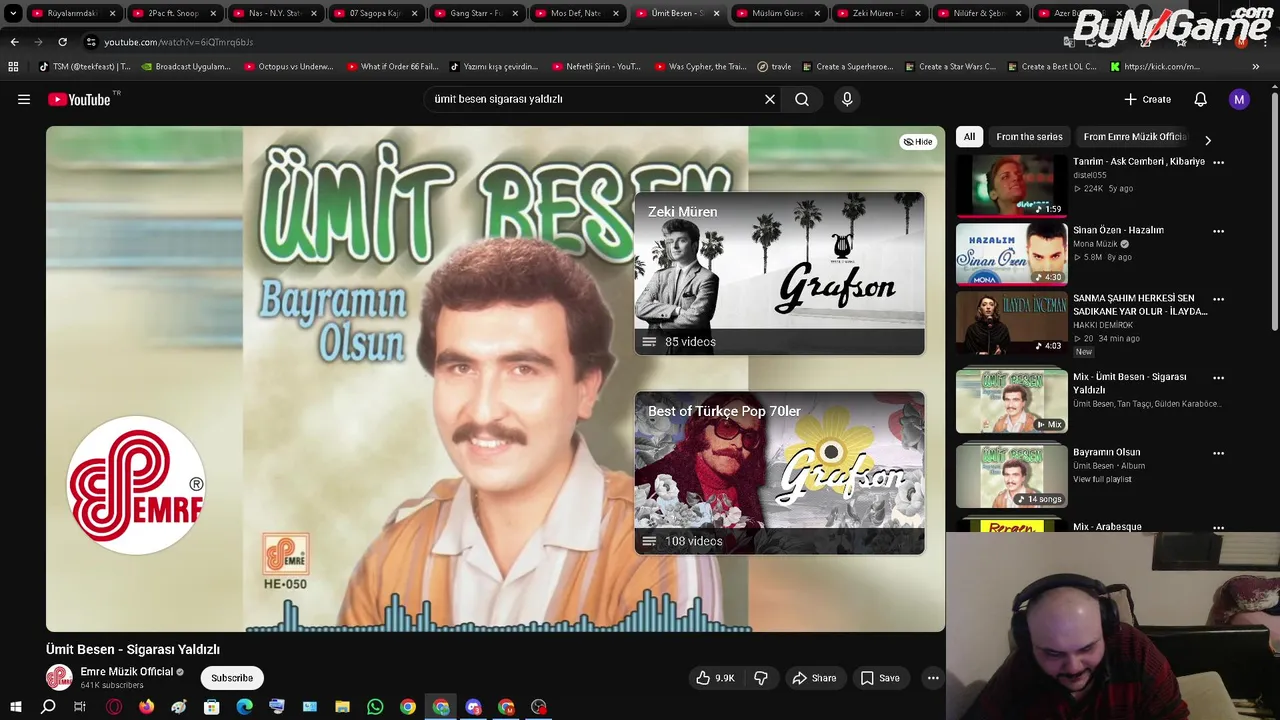
Task: Show more filter chips with right chevron
Action: pyautogui.click(x=1207, y=140)
